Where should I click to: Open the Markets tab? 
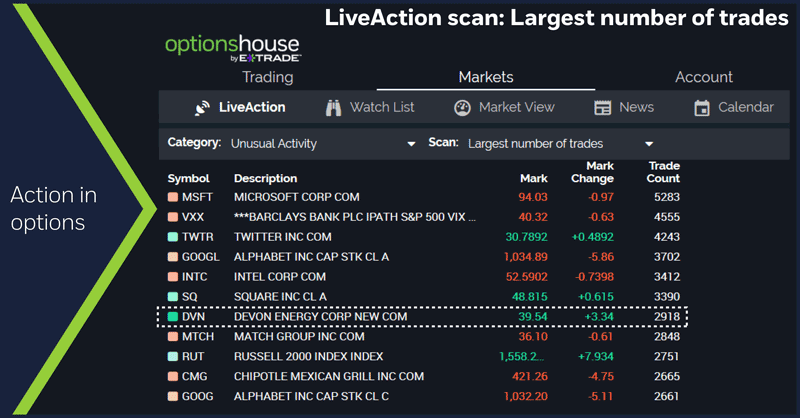[x=485, y=77]
